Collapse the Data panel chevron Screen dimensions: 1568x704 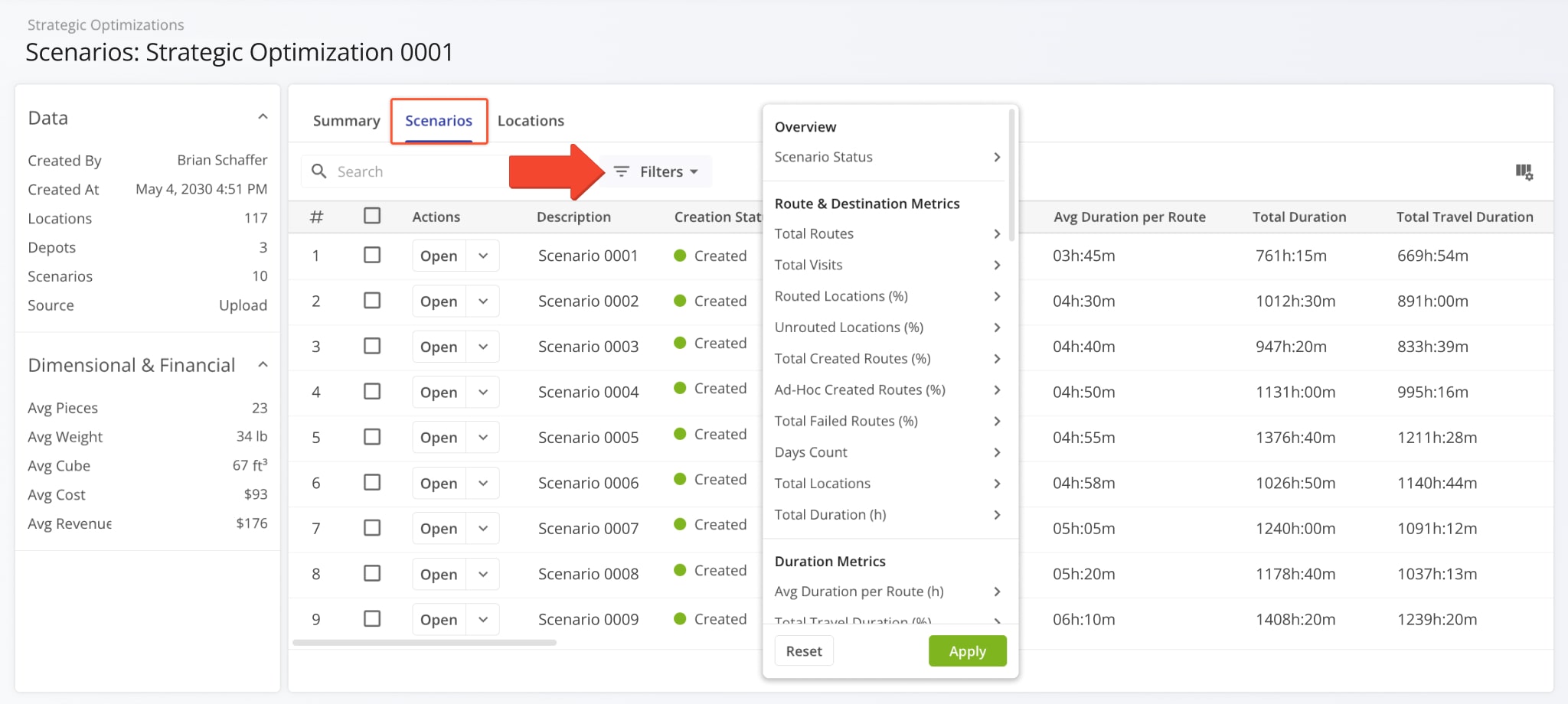(263, 117)
